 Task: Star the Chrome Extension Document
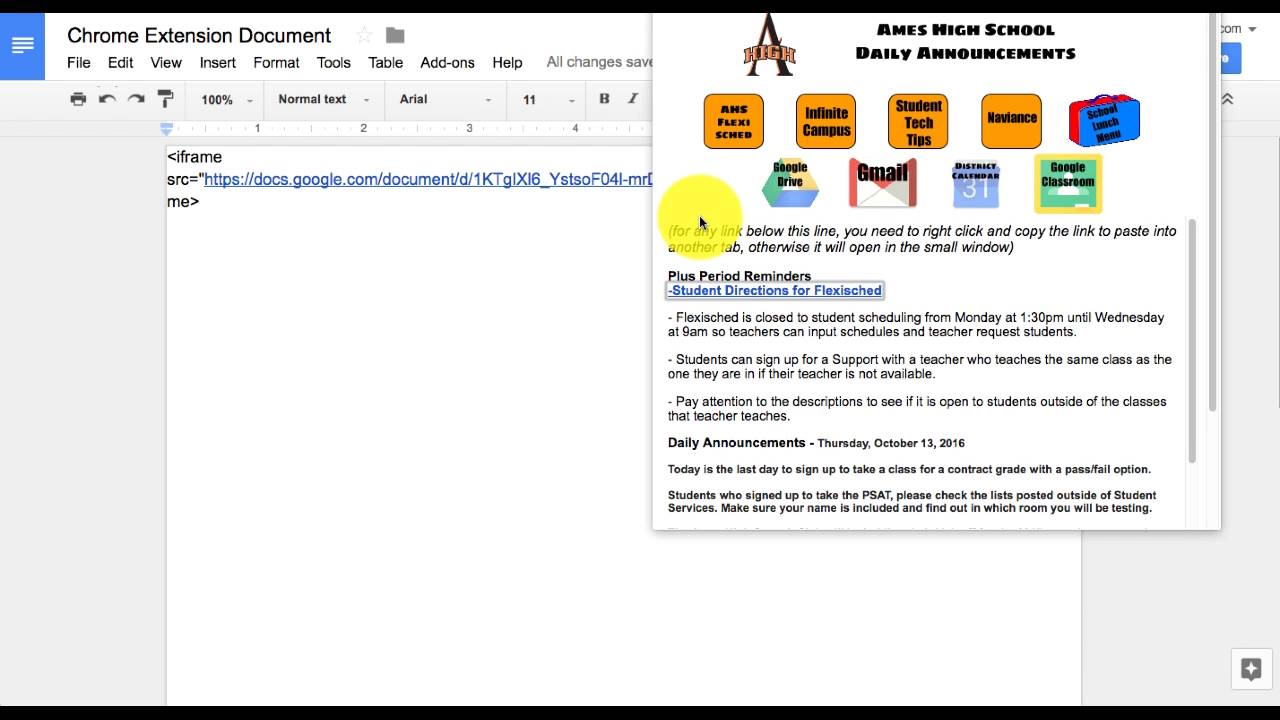coord(364,36)
